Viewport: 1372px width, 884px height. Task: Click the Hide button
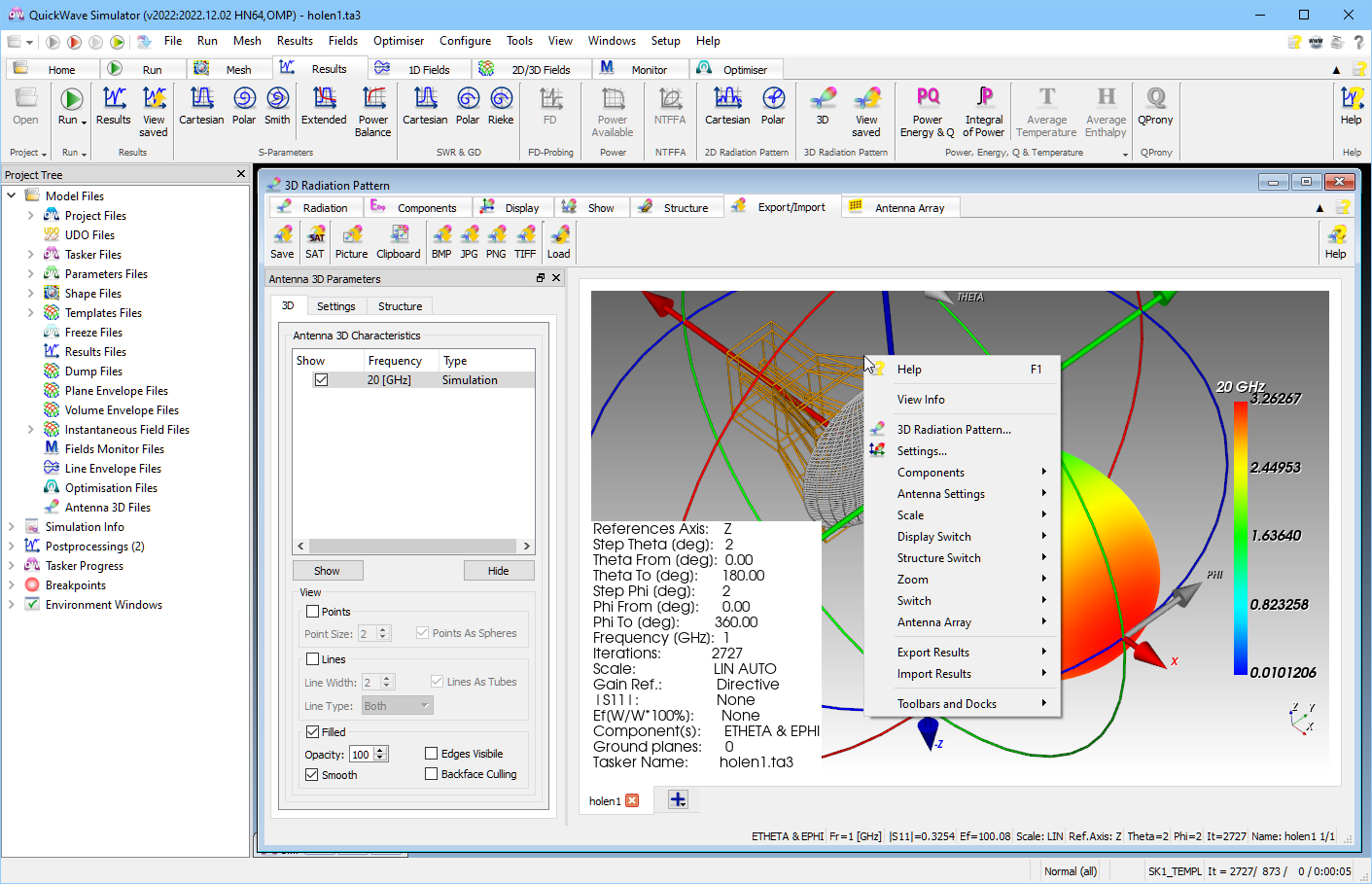pyautogui.click(x=499, y=571)
